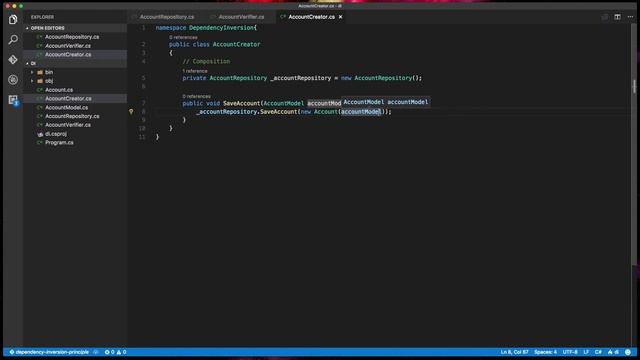Open the Source Control view
640x360 pixels.
[13, 60]
